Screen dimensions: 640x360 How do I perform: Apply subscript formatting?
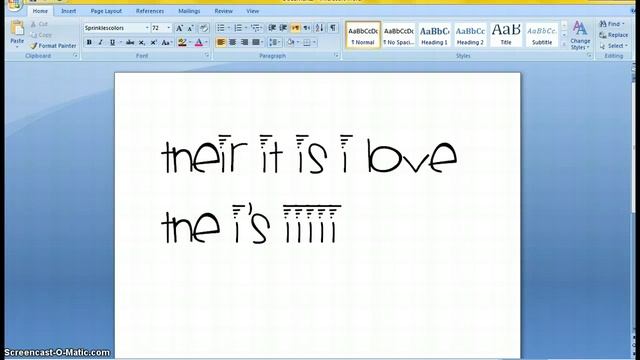coord(142,42)
